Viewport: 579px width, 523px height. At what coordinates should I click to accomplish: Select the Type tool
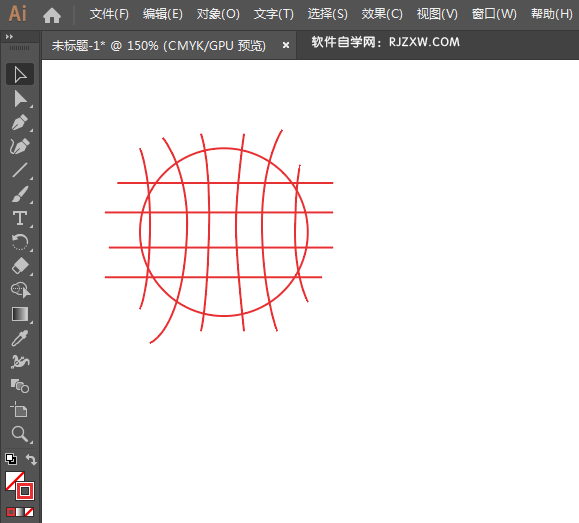pos(20,218)
